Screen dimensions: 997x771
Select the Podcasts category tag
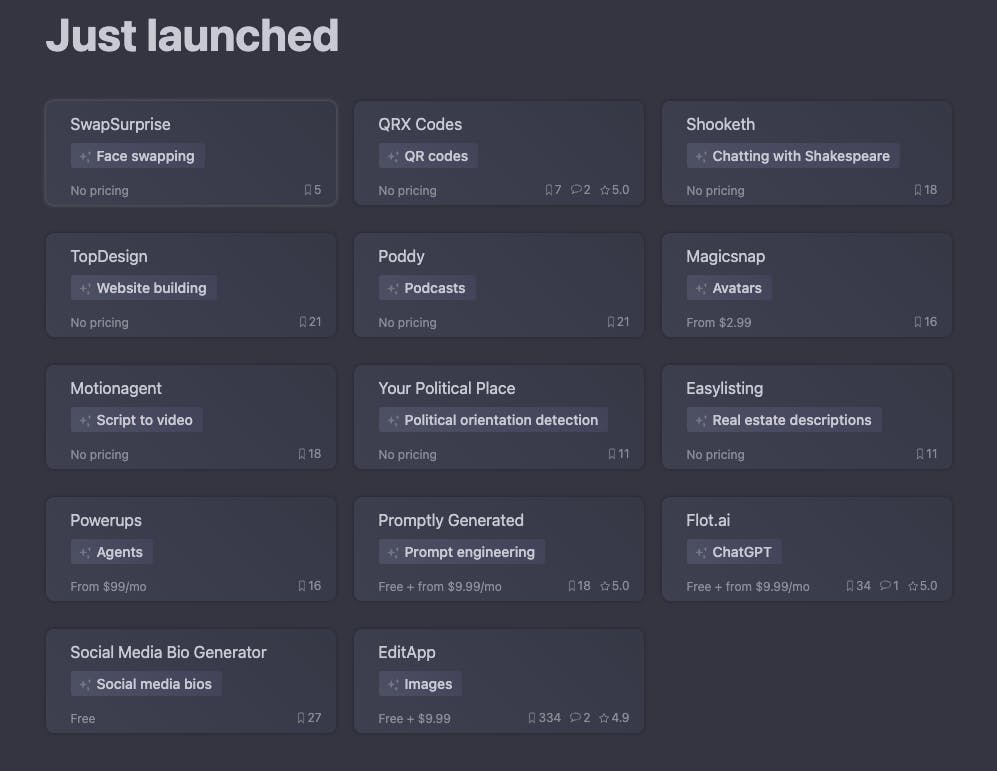(x=427, y=288)
